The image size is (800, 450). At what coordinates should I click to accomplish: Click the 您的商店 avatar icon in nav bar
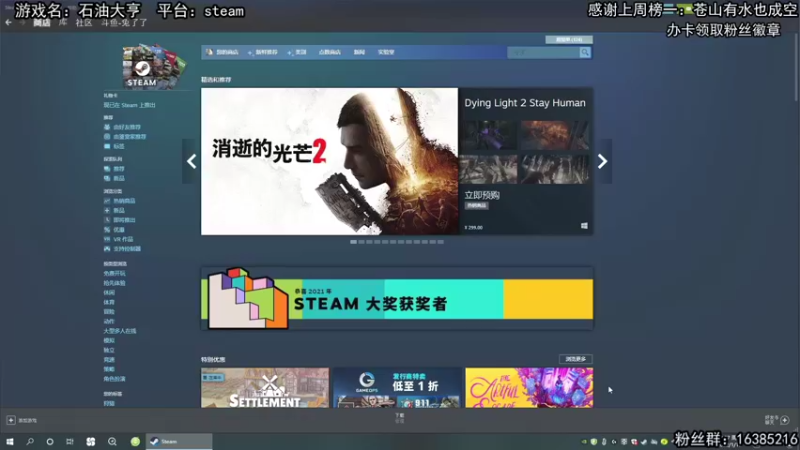click(x=209, y=52)
